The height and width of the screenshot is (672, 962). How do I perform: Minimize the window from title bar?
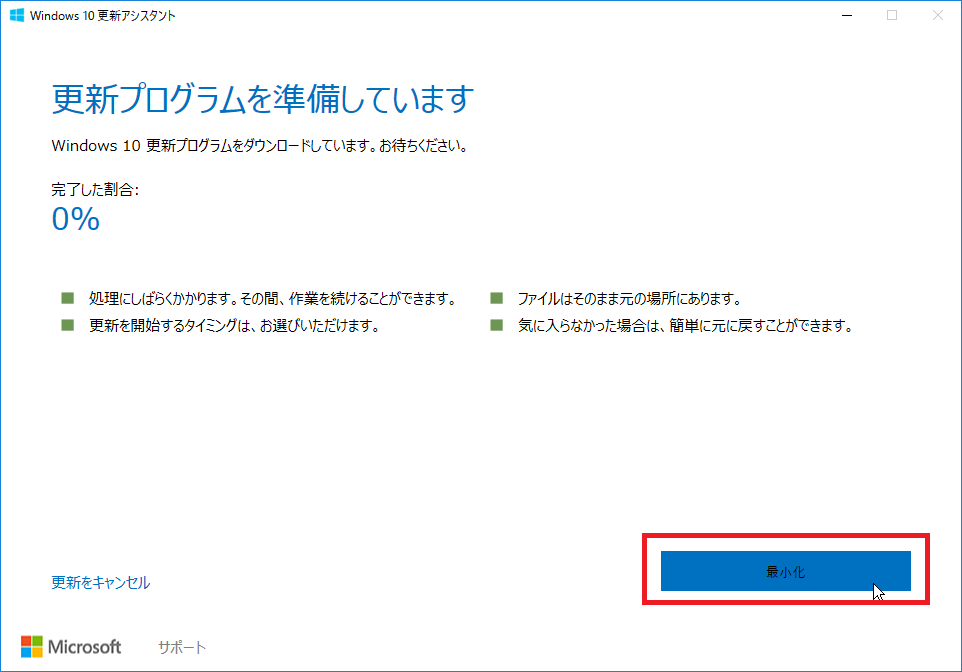[847, 15]
